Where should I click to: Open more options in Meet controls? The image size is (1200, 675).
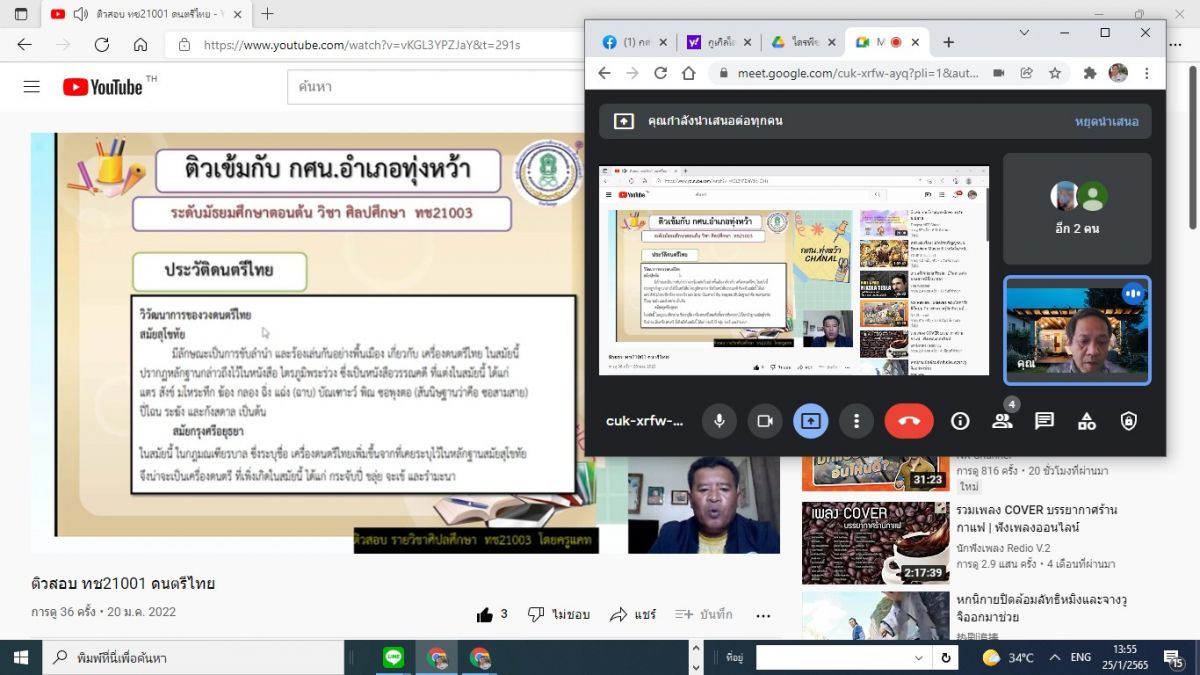coord(856,421)
